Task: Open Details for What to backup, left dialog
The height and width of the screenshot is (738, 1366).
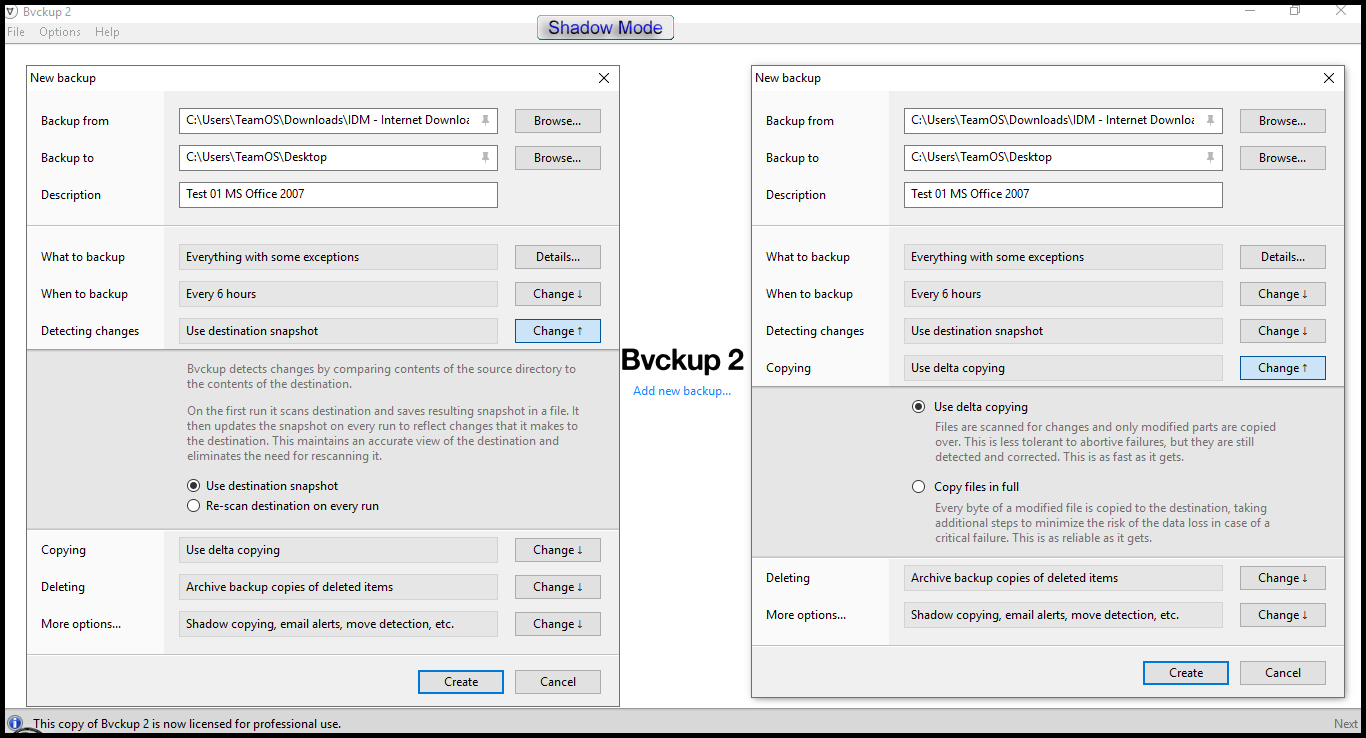Action: [x=558, y=257]
